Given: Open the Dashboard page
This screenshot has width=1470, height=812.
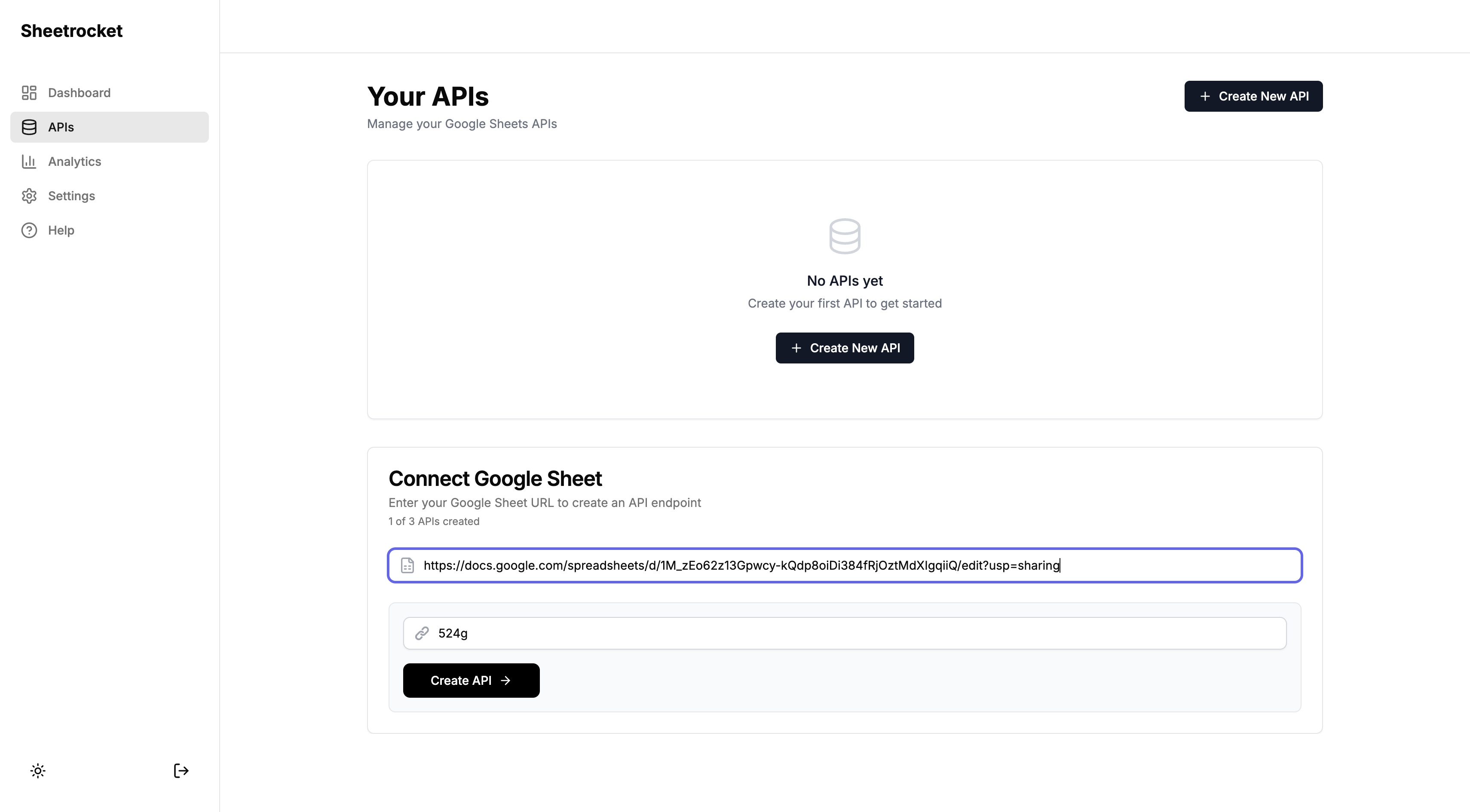Looking at the screenshot, I should click(80, 93).
